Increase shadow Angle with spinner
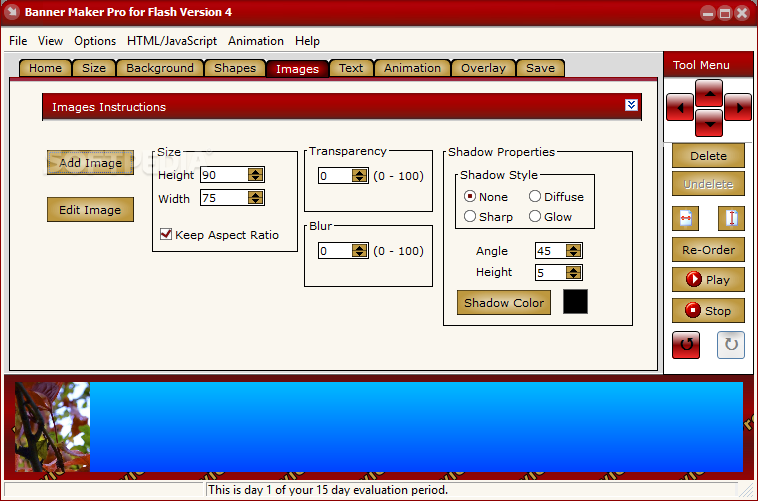The height and width of the screenshot is (501, 758). click(573, 247)
